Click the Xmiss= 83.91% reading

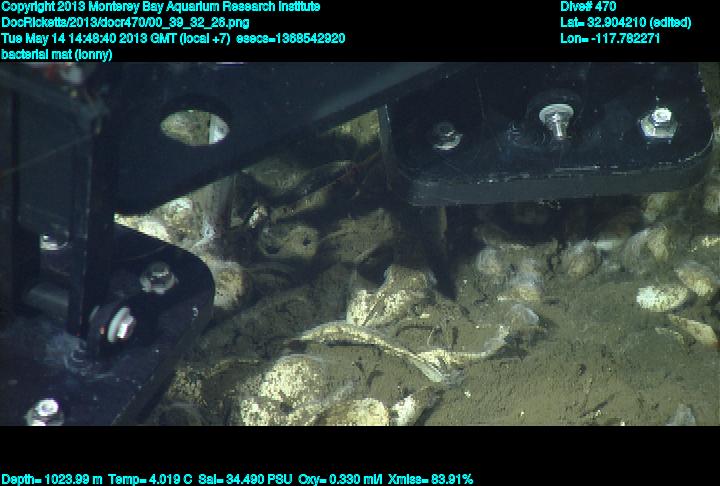click(430, 480)
